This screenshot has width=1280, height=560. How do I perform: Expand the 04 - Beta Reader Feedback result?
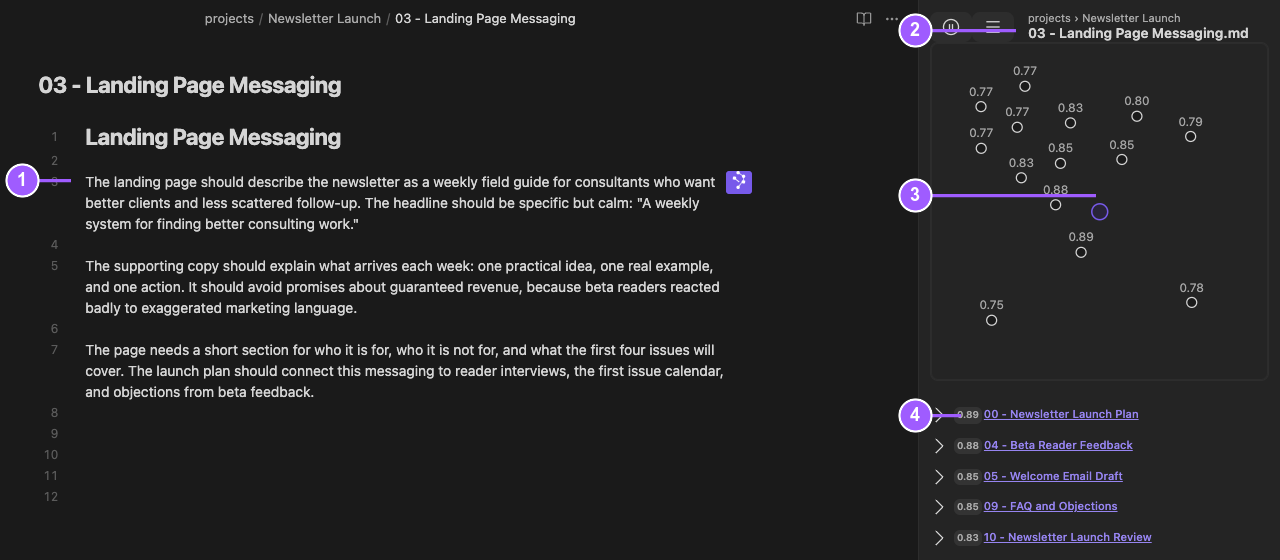[x=939, y=446]
